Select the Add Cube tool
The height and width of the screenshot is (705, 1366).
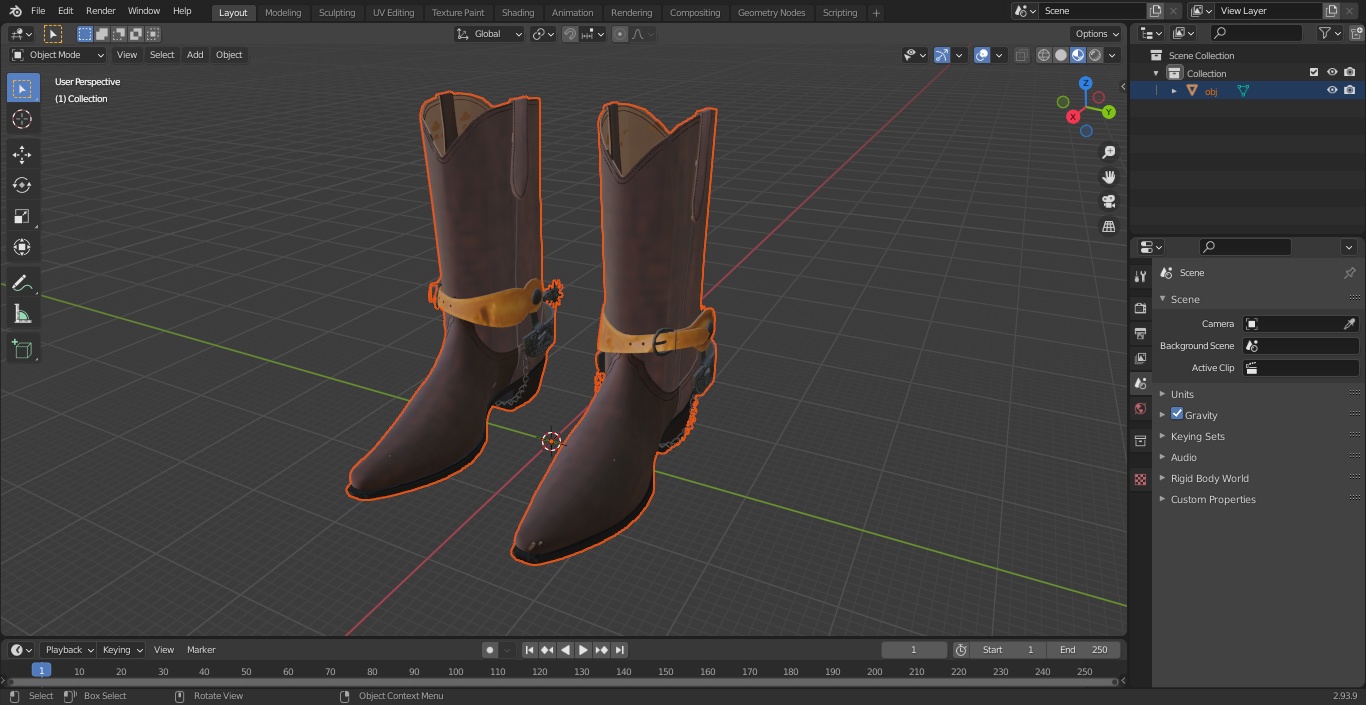coord(22,350)
